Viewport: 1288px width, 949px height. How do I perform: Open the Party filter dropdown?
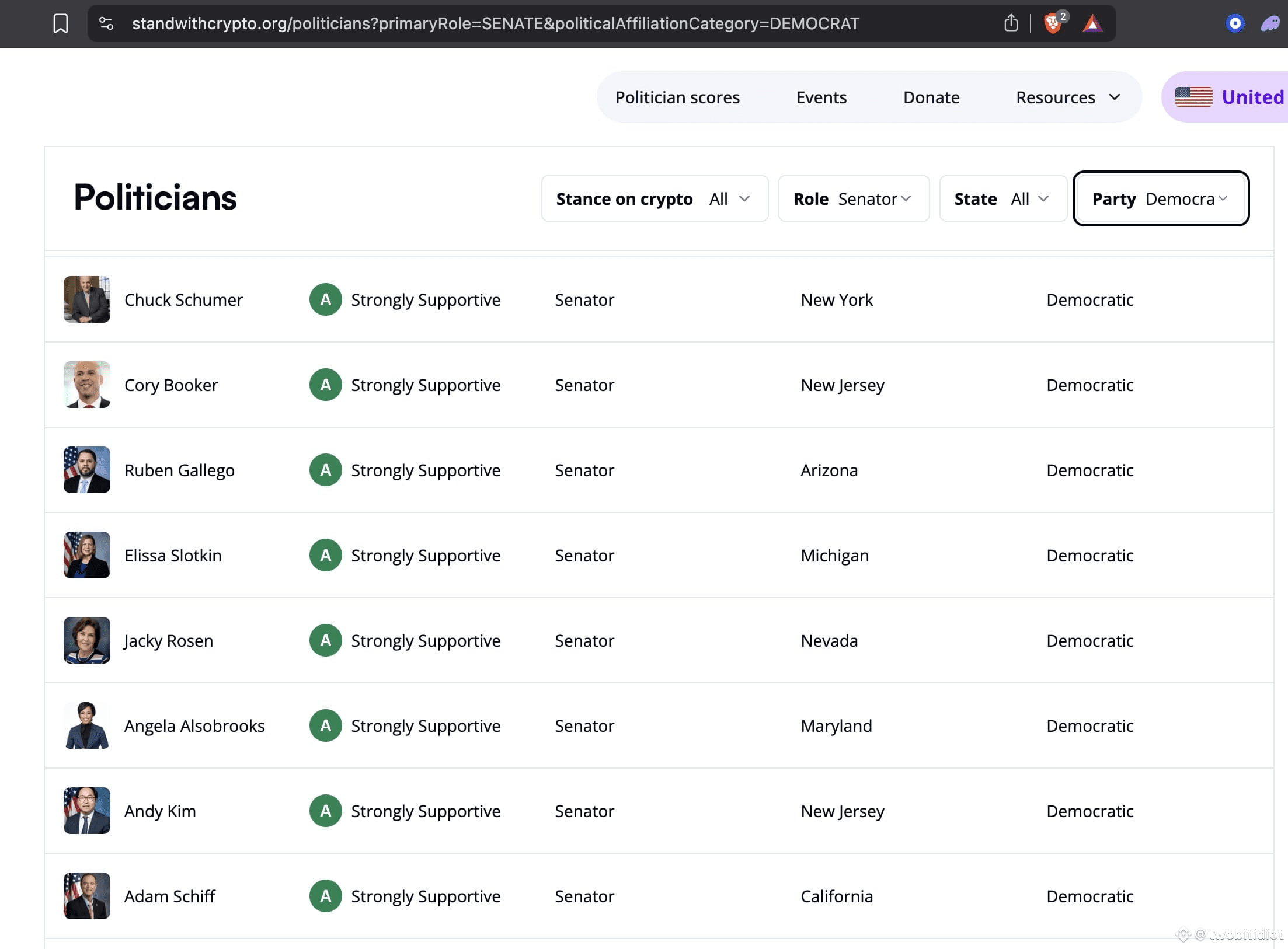1161,198
